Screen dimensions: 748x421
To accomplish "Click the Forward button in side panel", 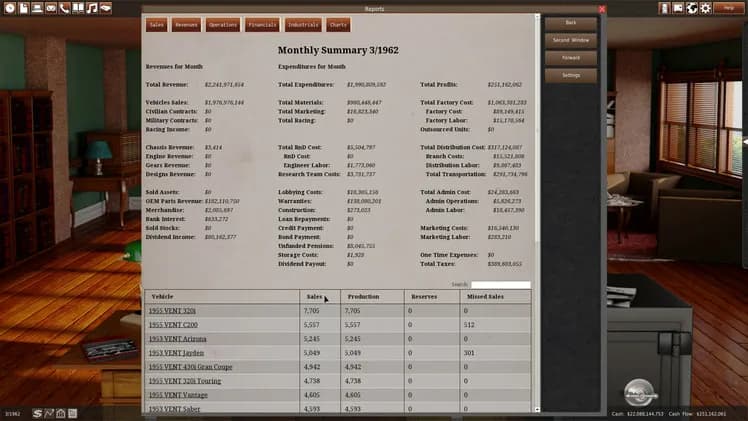I will [x=571, y=58].
